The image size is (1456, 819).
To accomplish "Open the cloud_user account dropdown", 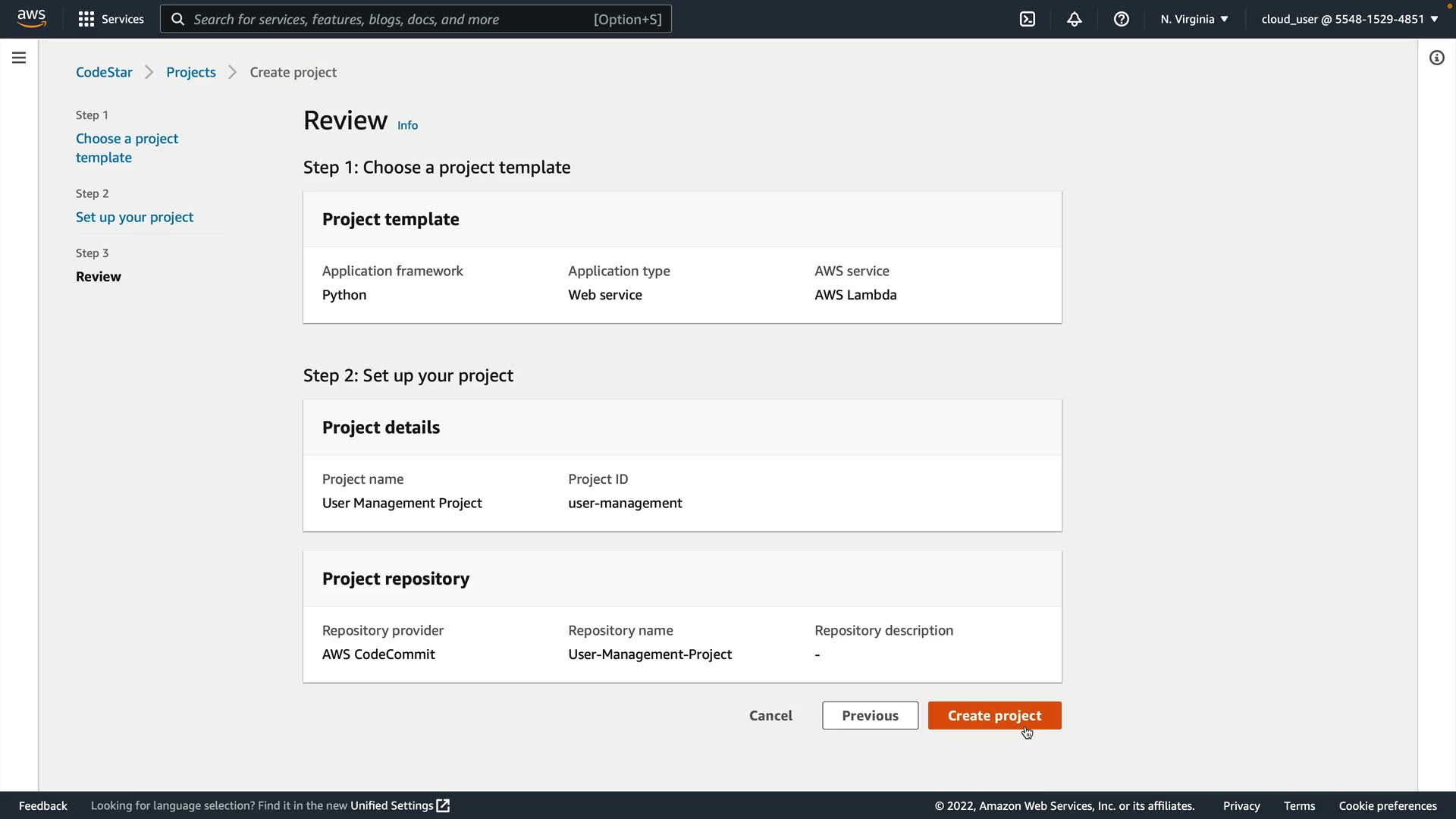I will coord(1349,19).
